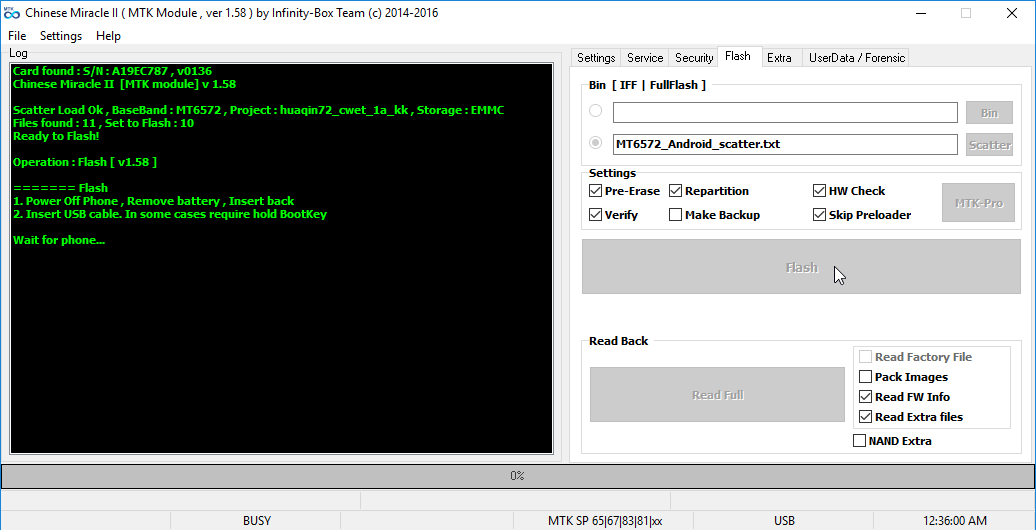Close the Chinese Miracle II window
1036x530 pixels.
pyautogui.click(x=1012, y=13)
